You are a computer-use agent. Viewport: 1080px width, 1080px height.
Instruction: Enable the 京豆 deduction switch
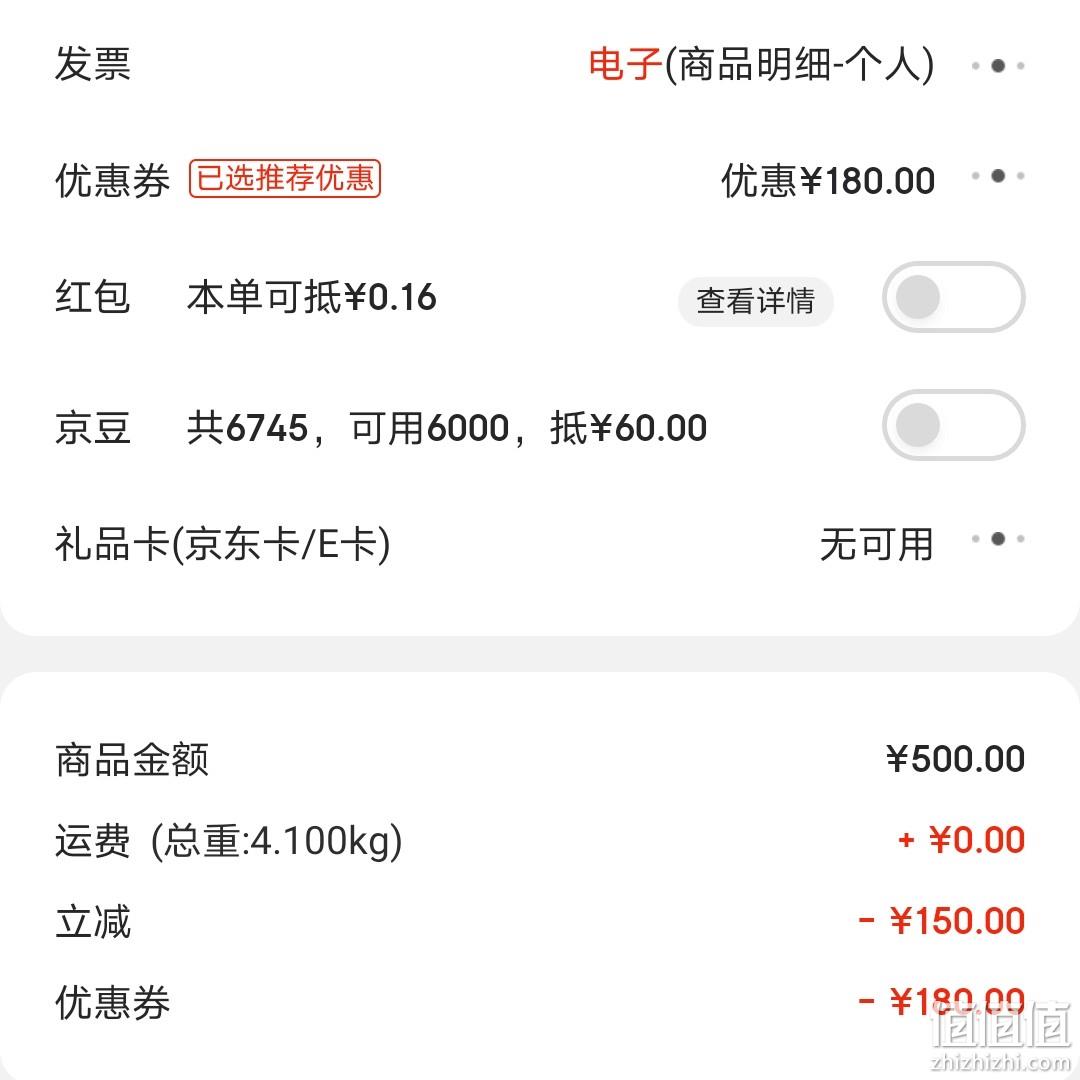[953, 425]
